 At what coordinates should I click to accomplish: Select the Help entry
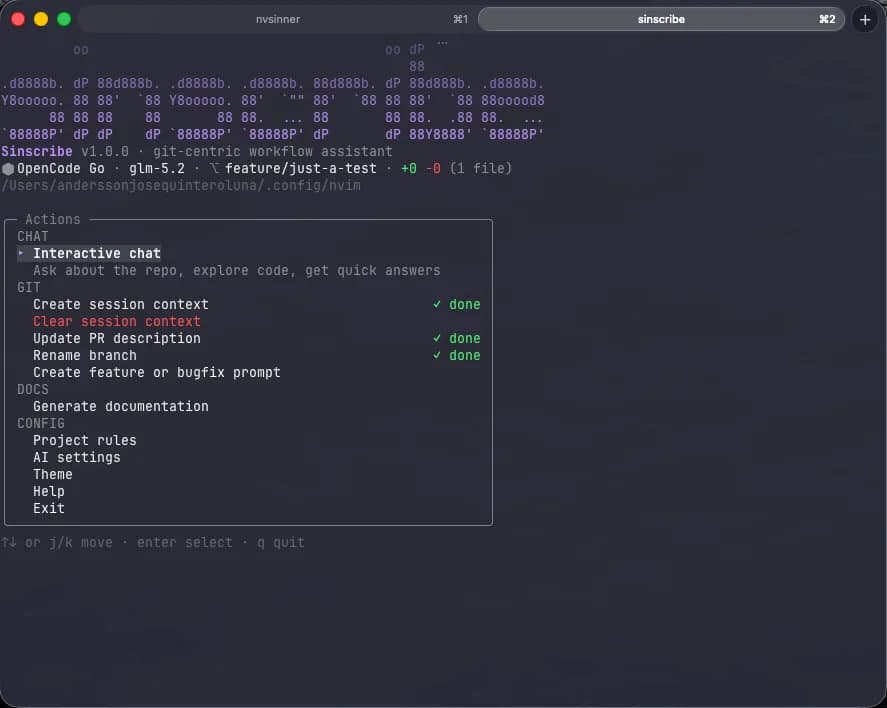click(49, 491)
